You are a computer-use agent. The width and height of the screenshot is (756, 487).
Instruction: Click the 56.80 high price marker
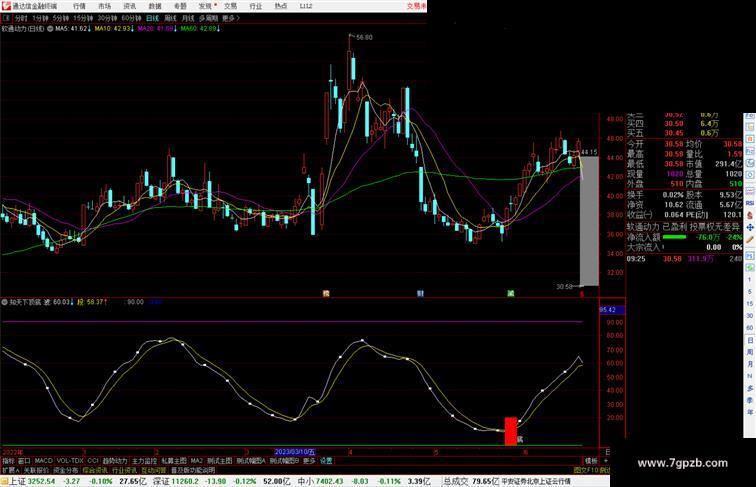tap(364, 37)
